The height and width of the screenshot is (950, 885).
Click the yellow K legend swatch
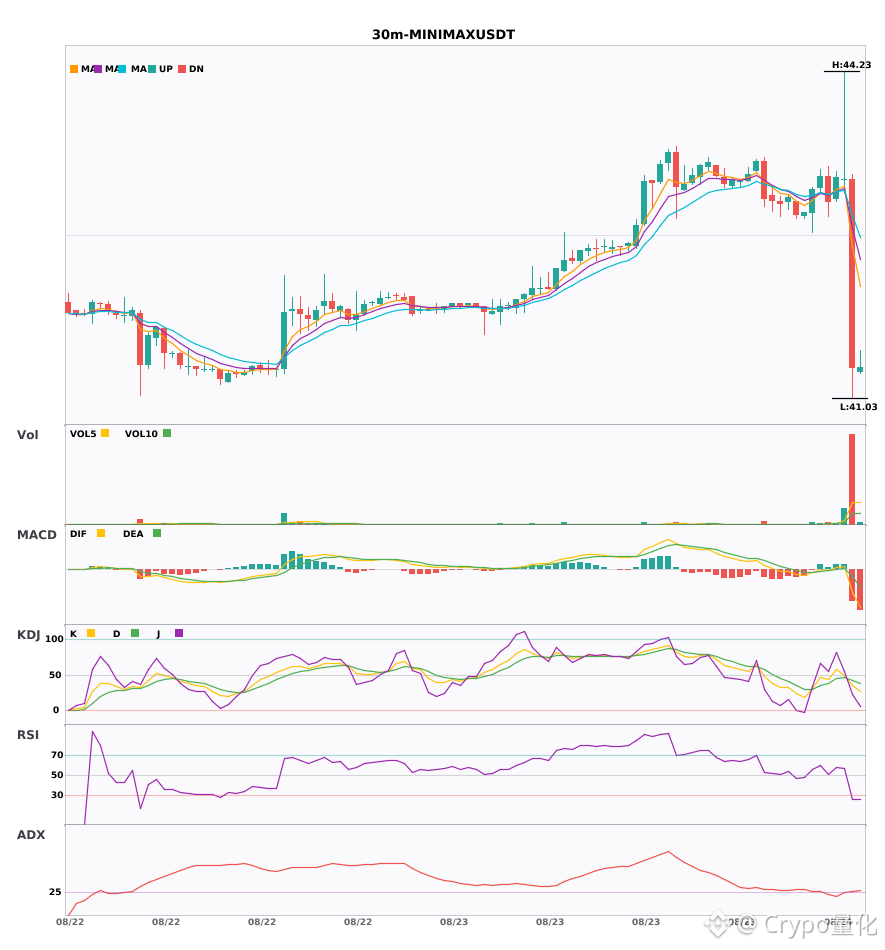tap(91, 633)
